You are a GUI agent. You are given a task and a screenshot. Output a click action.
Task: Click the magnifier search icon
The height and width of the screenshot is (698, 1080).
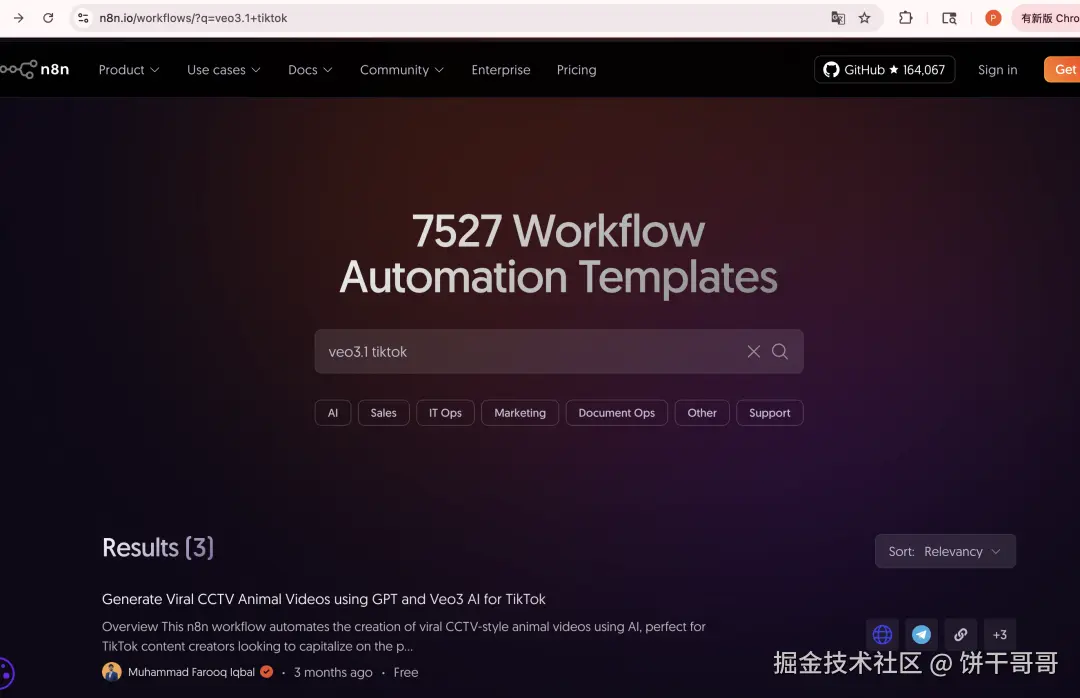[x=780, y=351]
